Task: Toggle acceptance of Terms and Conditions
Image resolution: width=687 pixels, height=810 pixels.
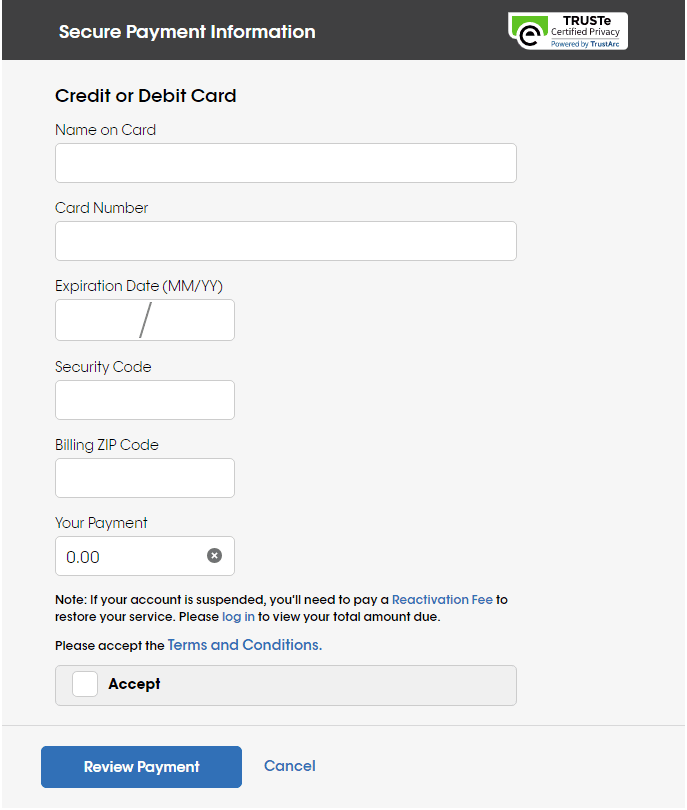Action: pos(84,684)
